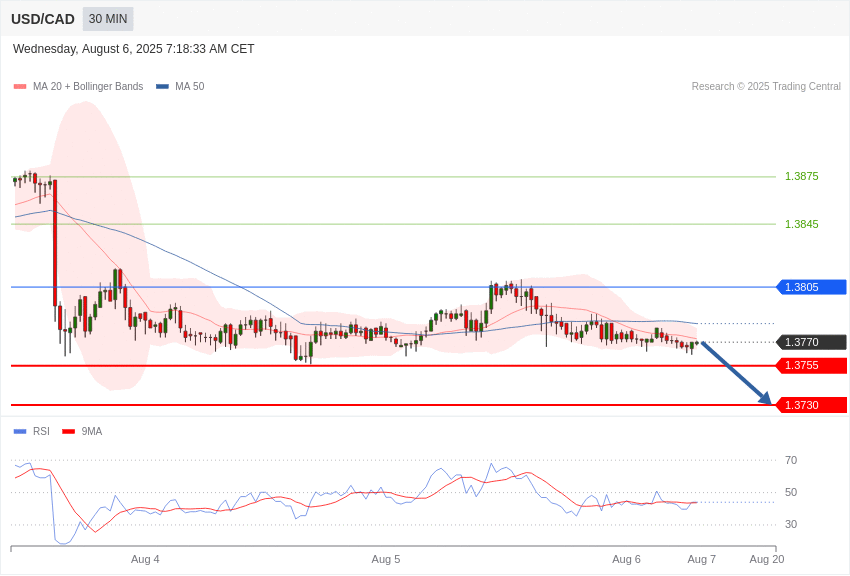The width and height of the screenshot is (850, 576).
Task: Click the blue 1.3805 pivot price tag
Action: click(x=811, y=287)
